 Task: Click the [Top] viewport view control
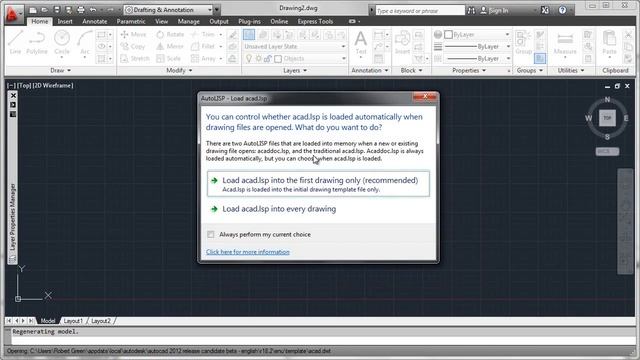[24, 85]
